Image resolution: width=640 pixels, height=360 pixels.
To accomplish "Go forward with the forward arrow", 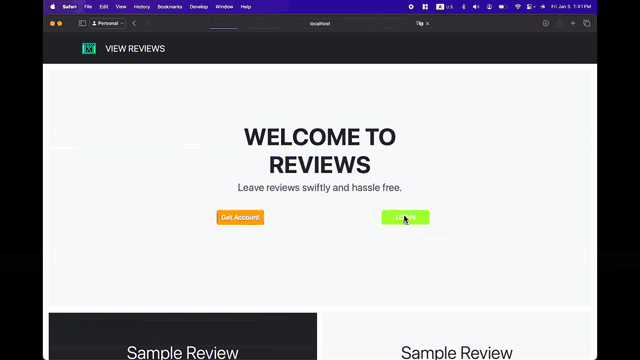I will pos(147,23).
